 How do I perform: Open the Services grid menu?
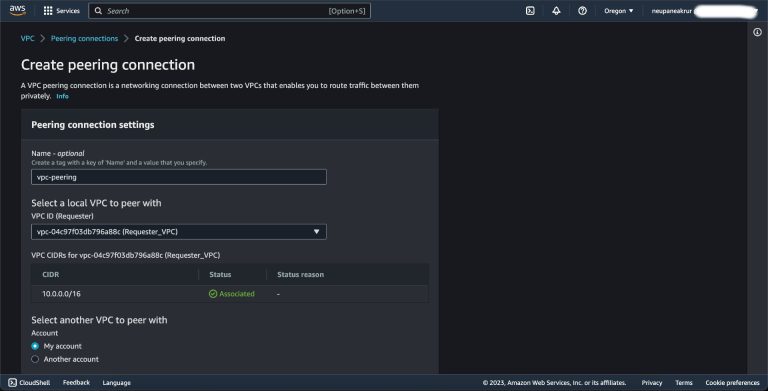[48, 11]
